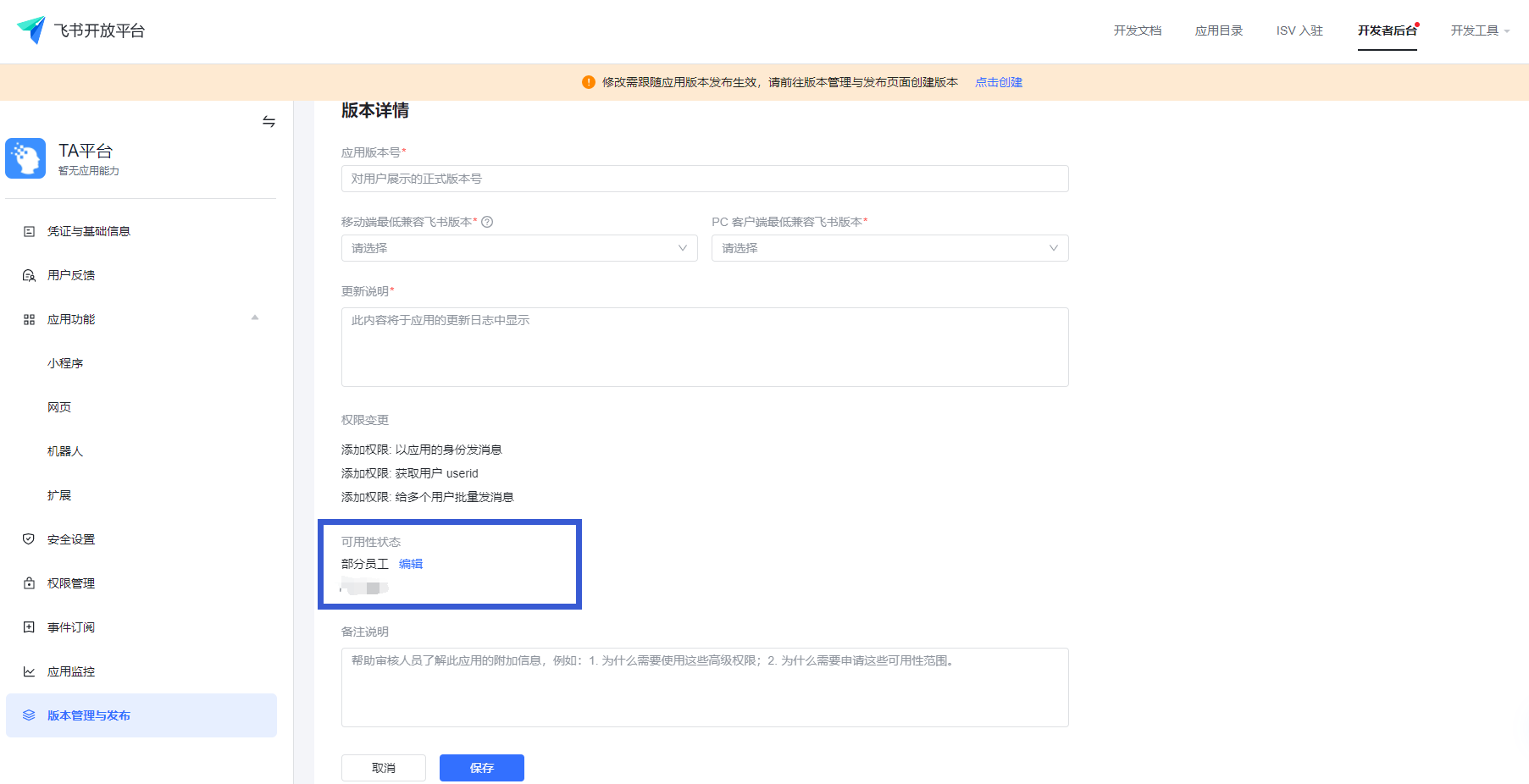Click the Feishu open platform logo
The image size is (1529, 784).
[31, 30]
